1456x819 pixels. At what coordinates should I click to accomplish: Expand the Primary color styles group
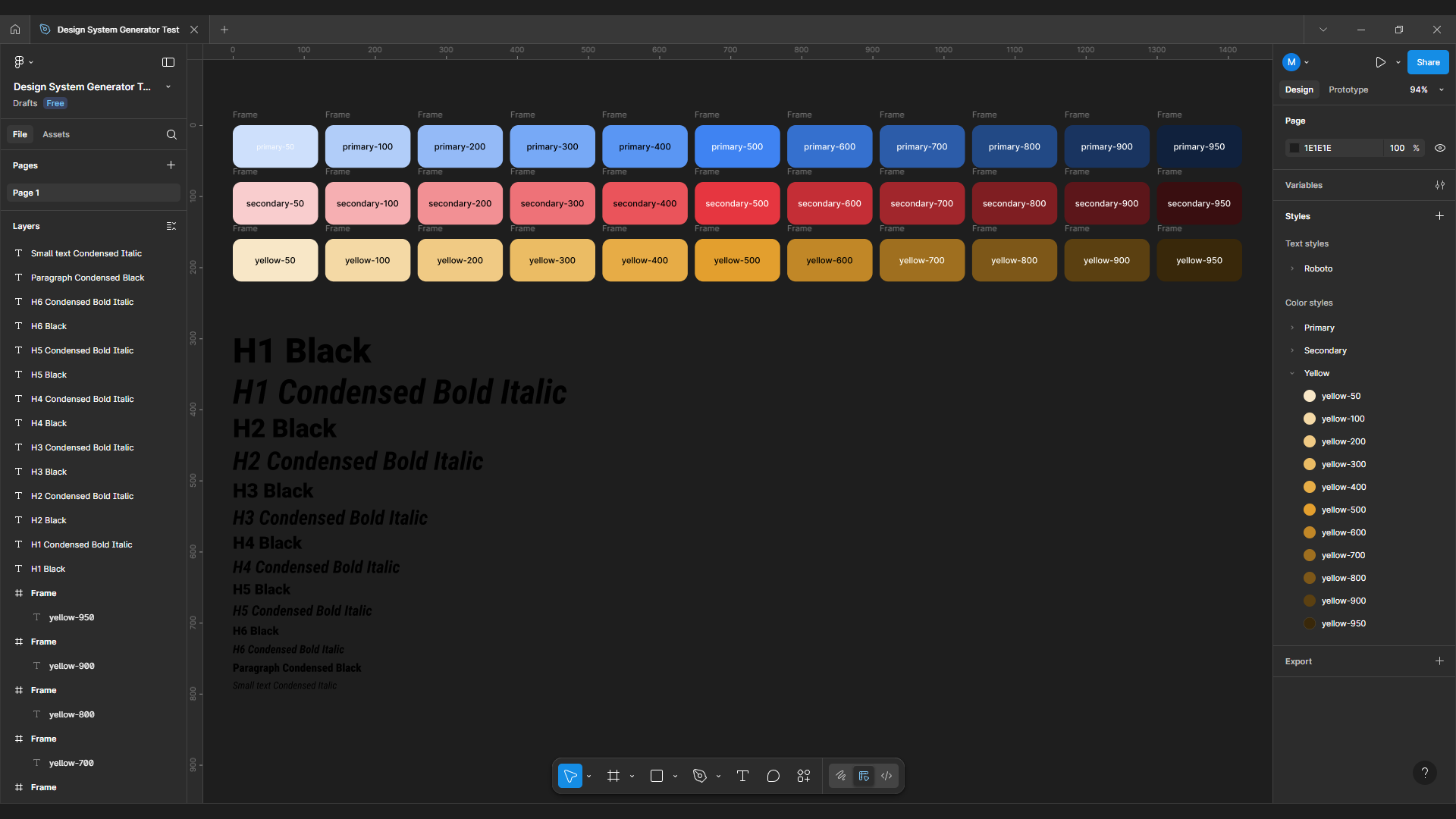tap(1292, 328)
